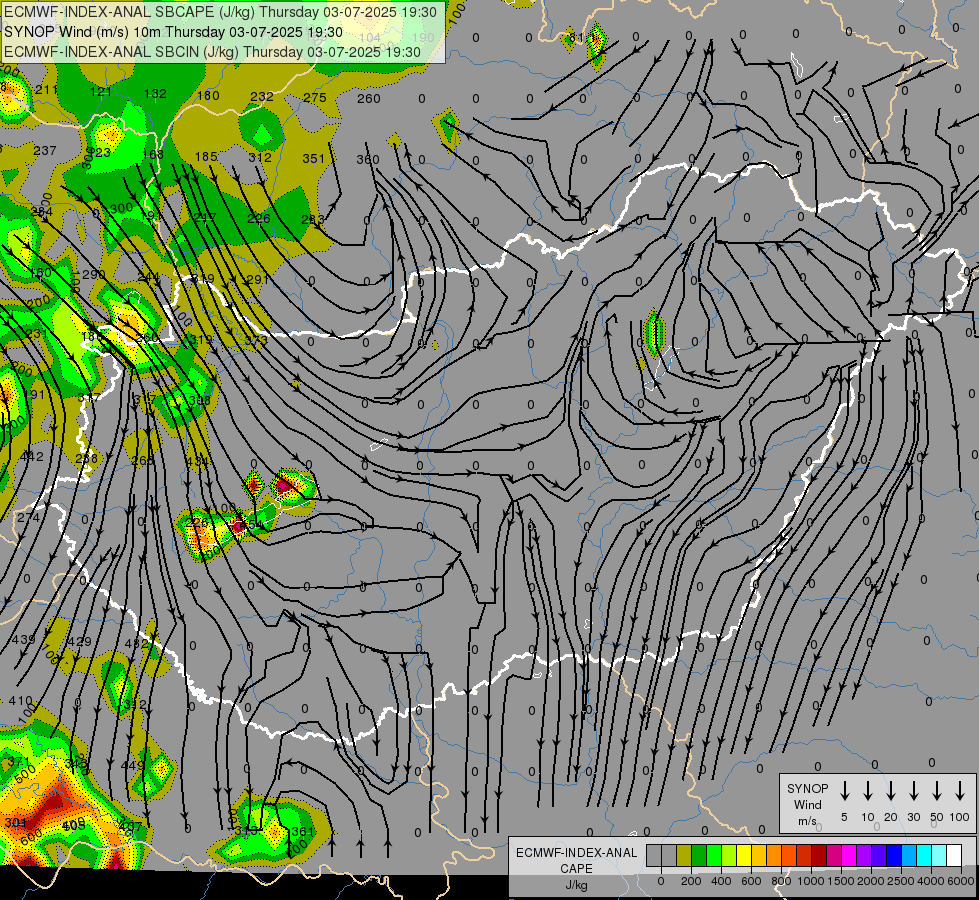
Task: Select the olive 100–200 CAPE legend swatch
Action: coord(684,856)
